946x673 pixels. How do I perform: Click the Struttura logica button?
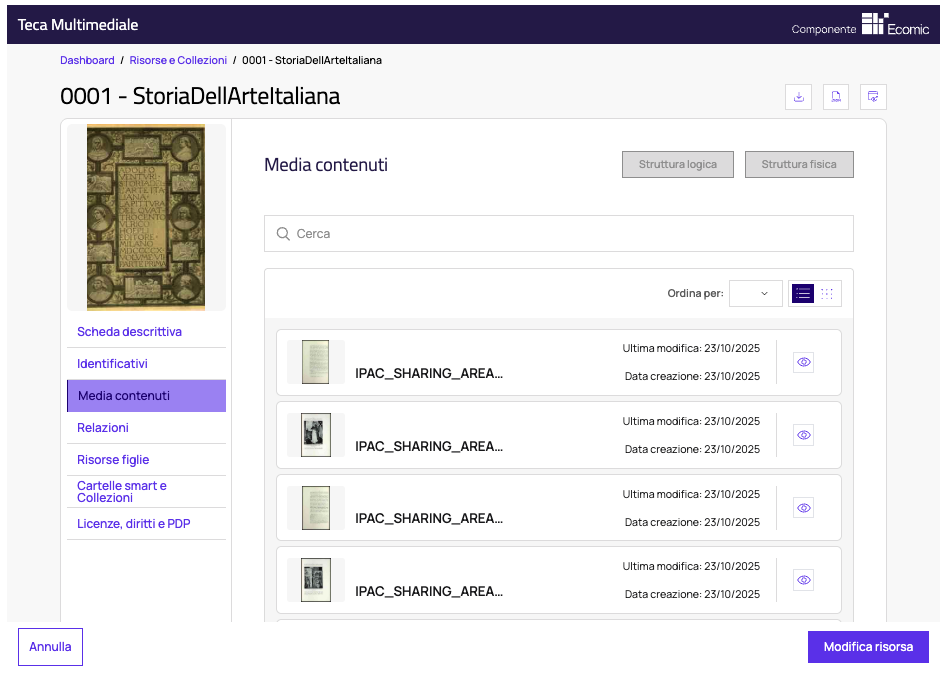click(677, 164)
